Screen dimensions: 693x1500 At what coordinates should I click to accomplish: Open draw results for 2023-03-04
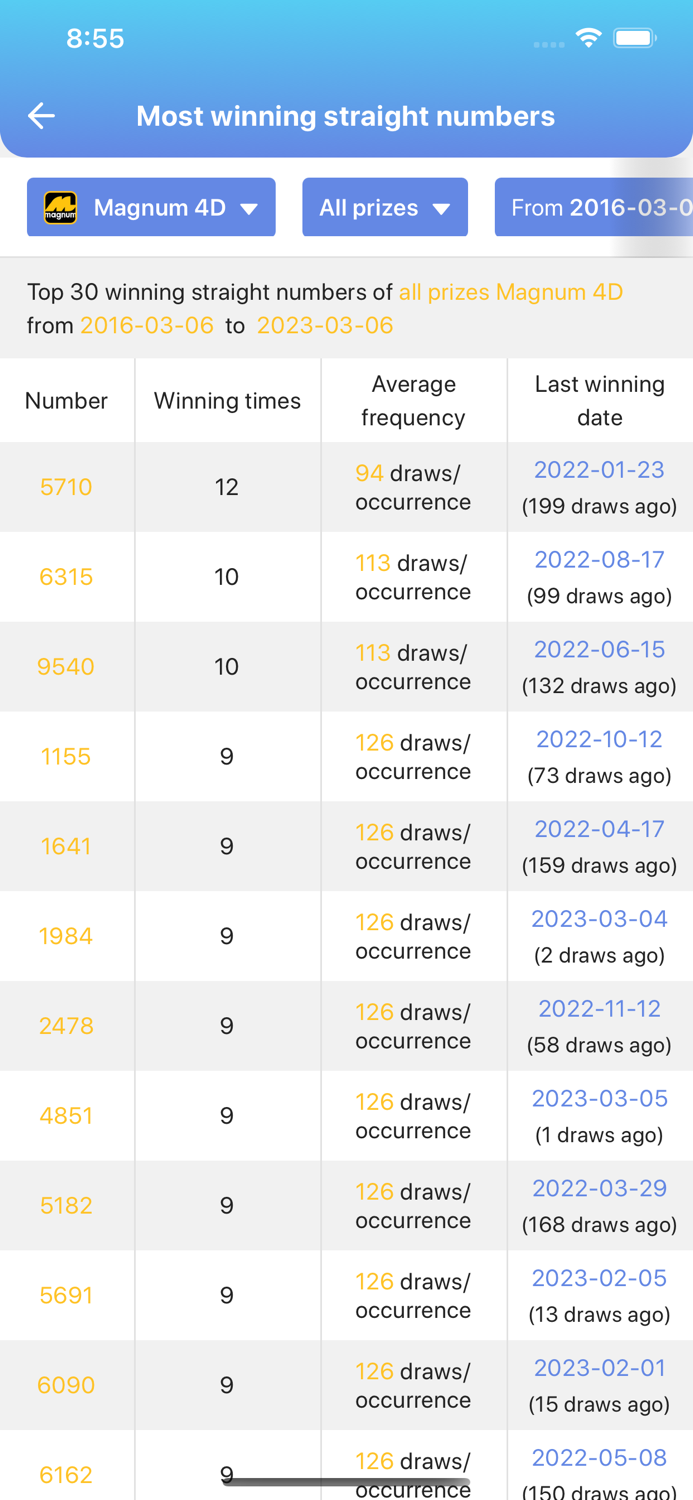[599, 918]
